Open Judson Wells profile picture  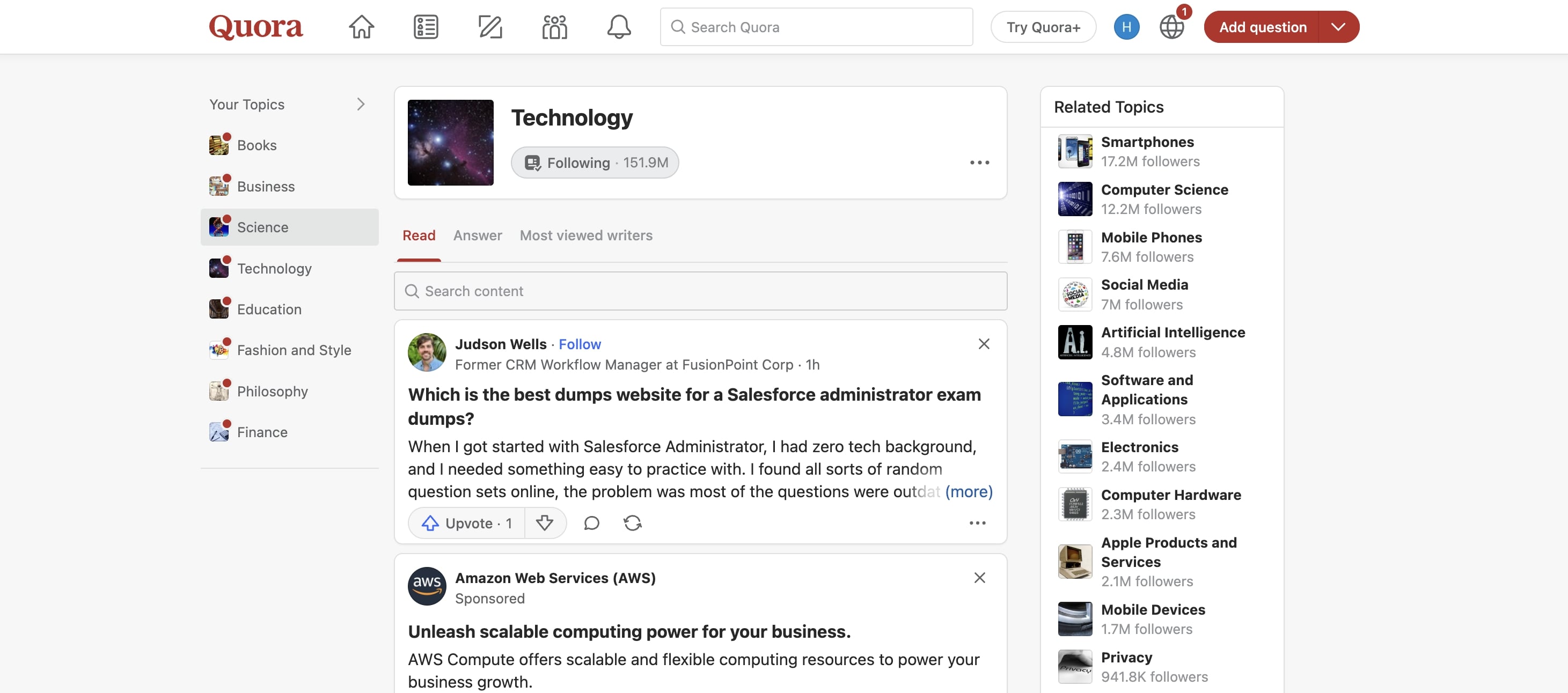pyautogui.click(x=427, y=352)
